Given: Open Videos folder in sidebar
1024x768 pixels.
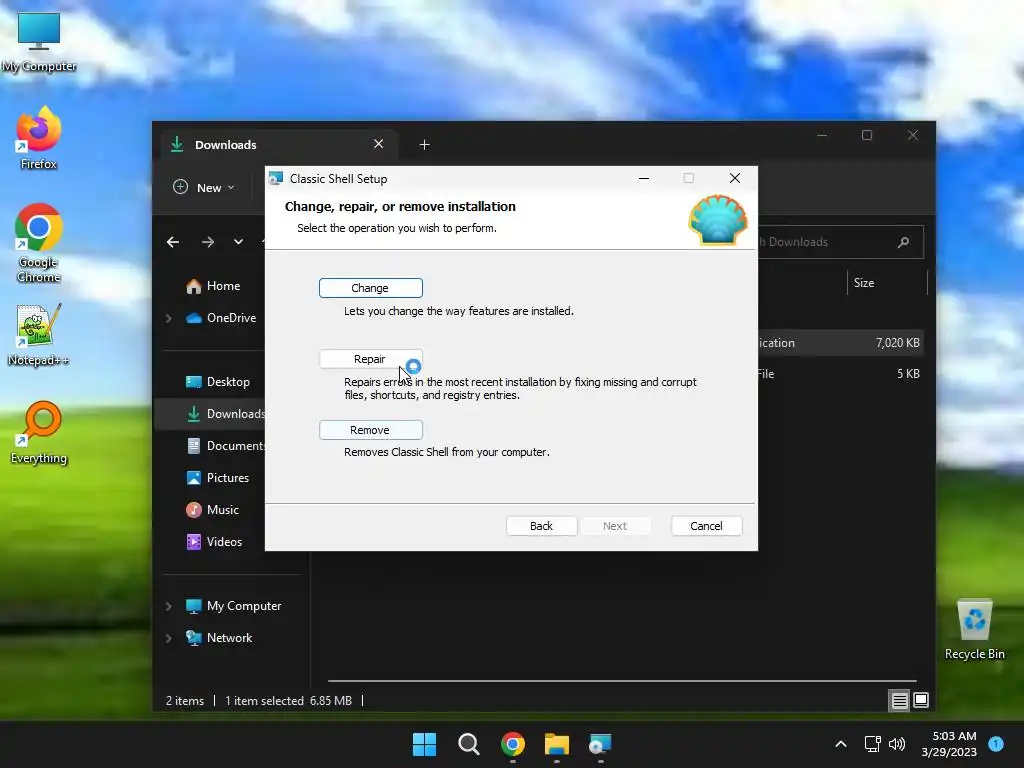Looking at the screenshot, I should pyautogui.click(x=214, y=542).
